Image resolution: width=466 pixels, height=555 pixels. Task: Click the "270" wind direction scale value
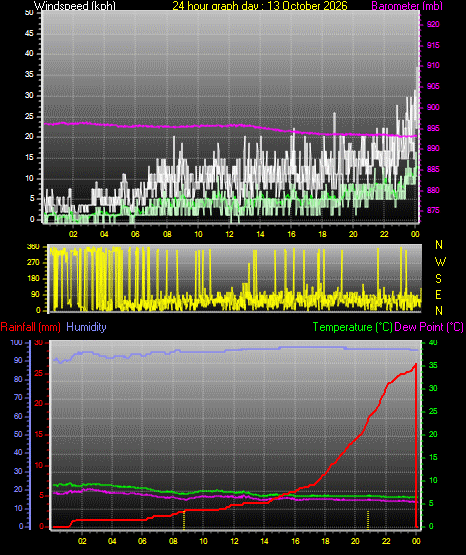[33, 263]
